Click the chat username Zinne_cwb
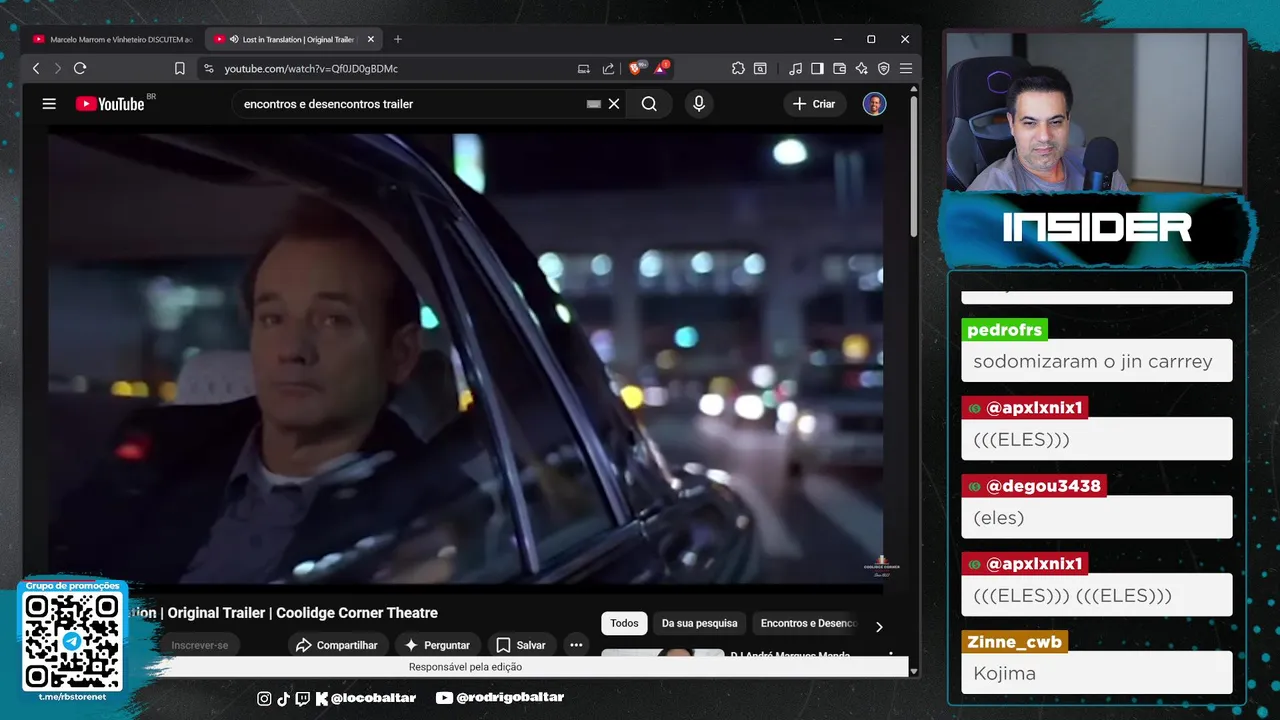 coord(1015,642)
